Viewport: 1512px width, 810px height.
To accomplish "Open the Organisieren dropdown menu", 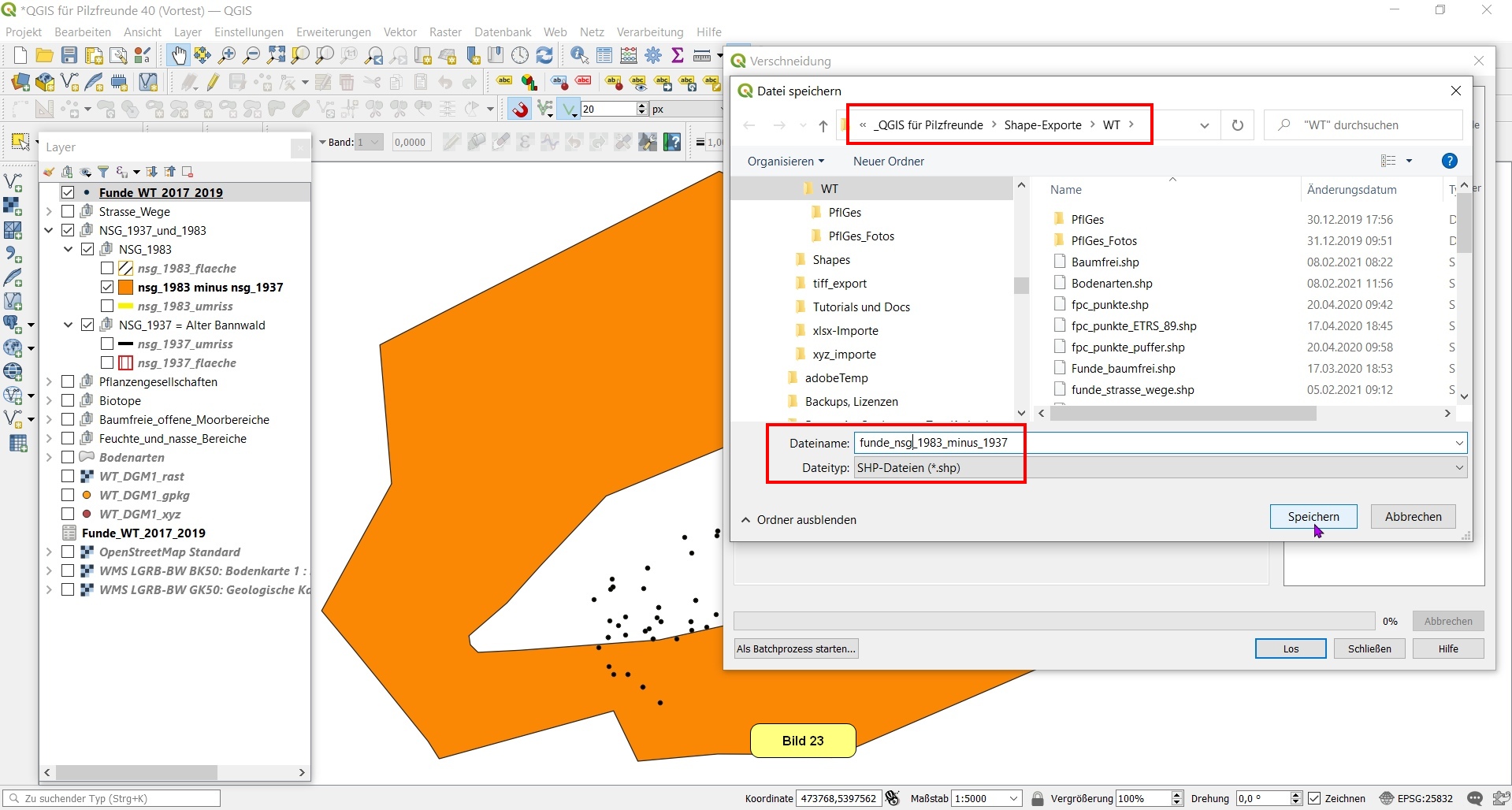I will click(x=786, y=161).
